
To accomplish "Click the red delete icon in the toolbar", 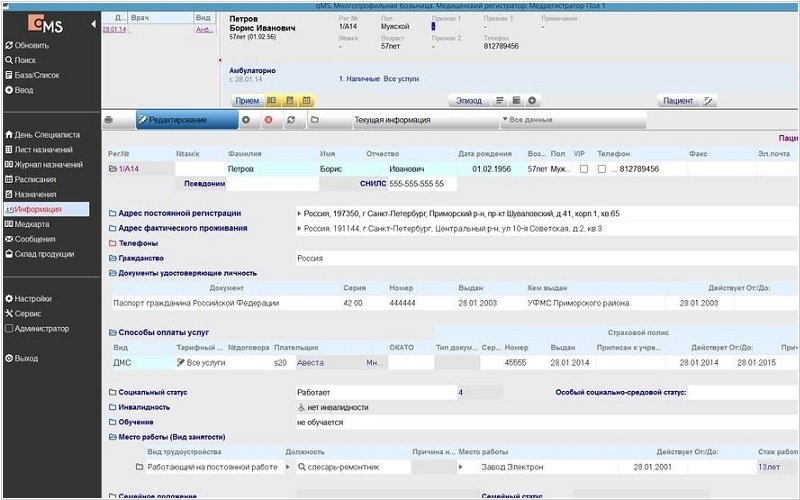I will (x=268, y=120).
